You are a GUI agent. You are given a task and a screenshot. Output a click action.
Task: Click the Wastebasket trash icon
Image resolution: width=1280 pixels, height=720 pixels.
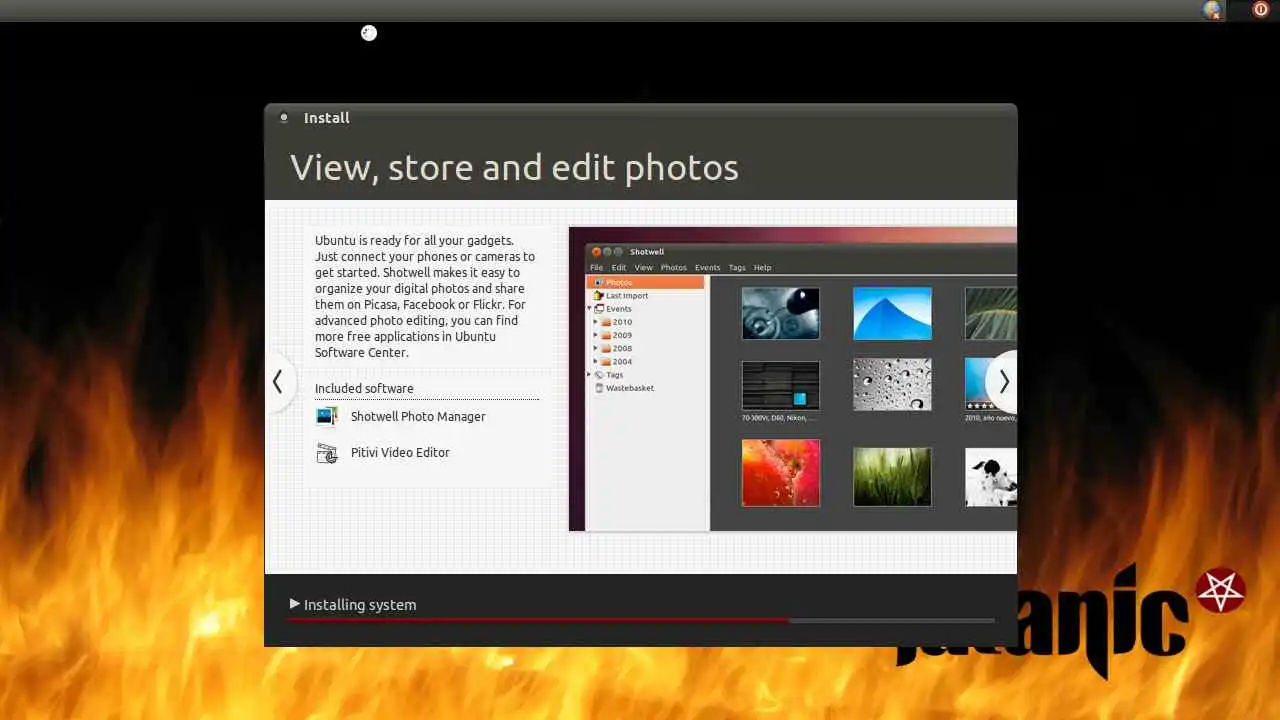[x=599, y=388]
